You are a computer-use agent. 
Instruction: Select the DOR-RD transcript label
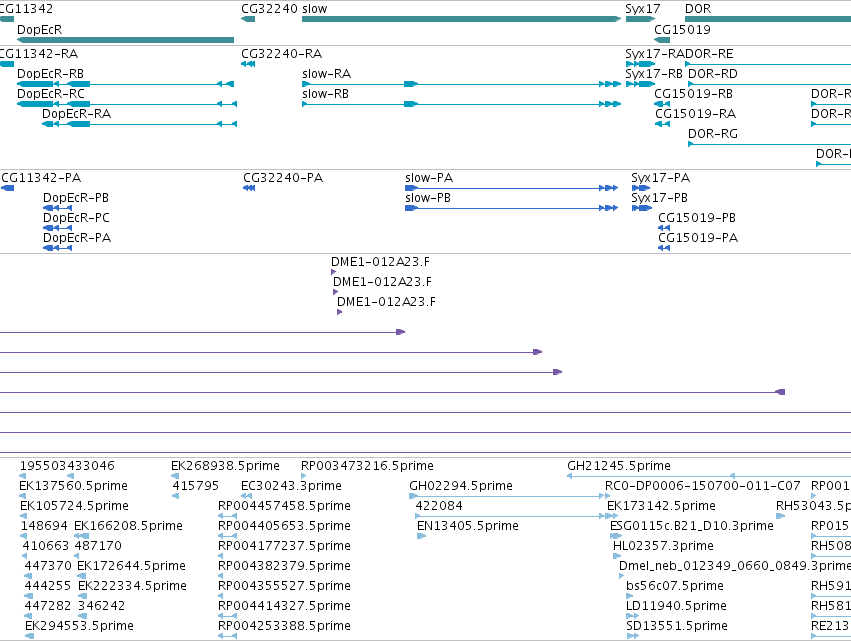pyautogui.click(x=713, y=74)
